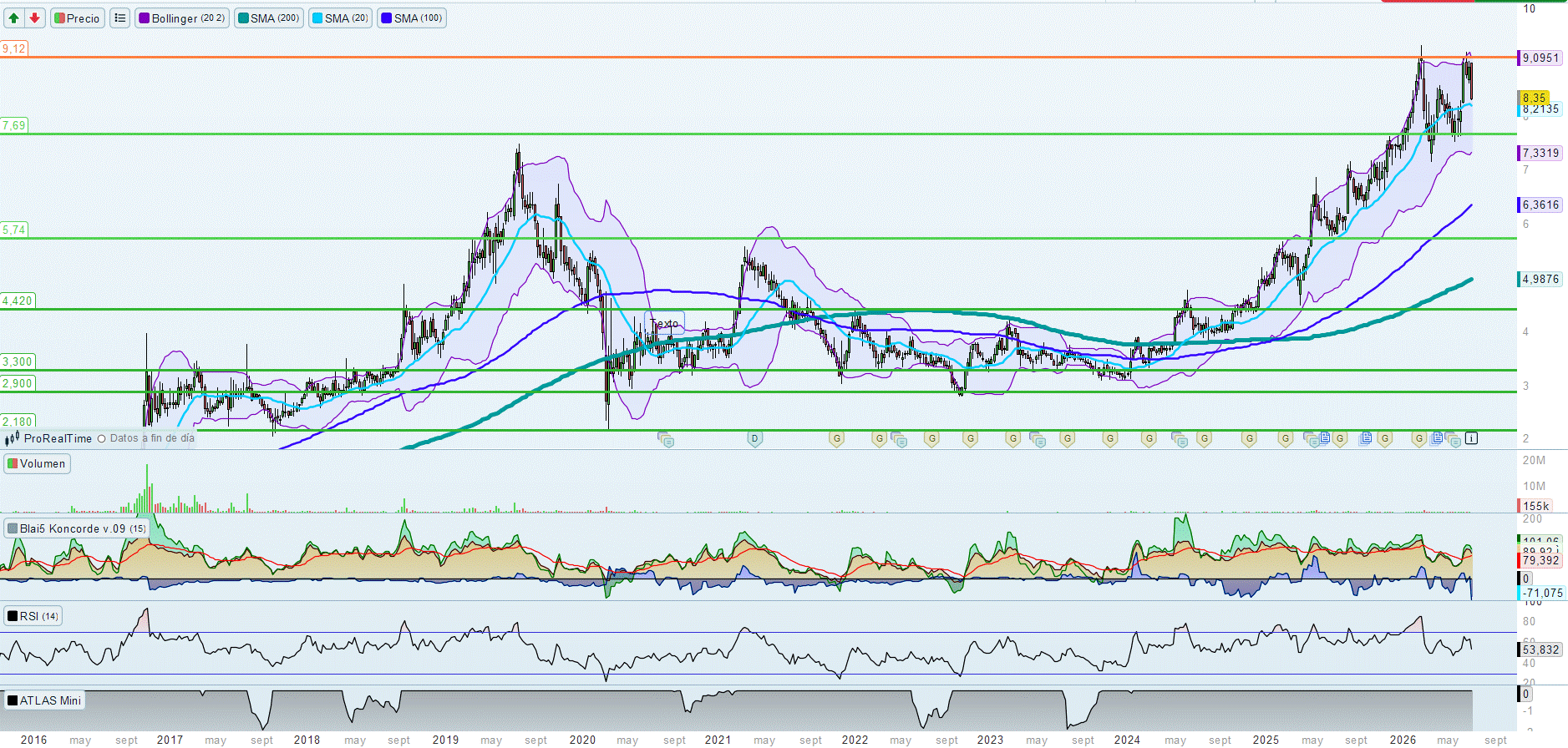Viewport: 1568px width, 748px height.
Task: Click the G marker in early 2026
Action: [x=1418, y=438]
